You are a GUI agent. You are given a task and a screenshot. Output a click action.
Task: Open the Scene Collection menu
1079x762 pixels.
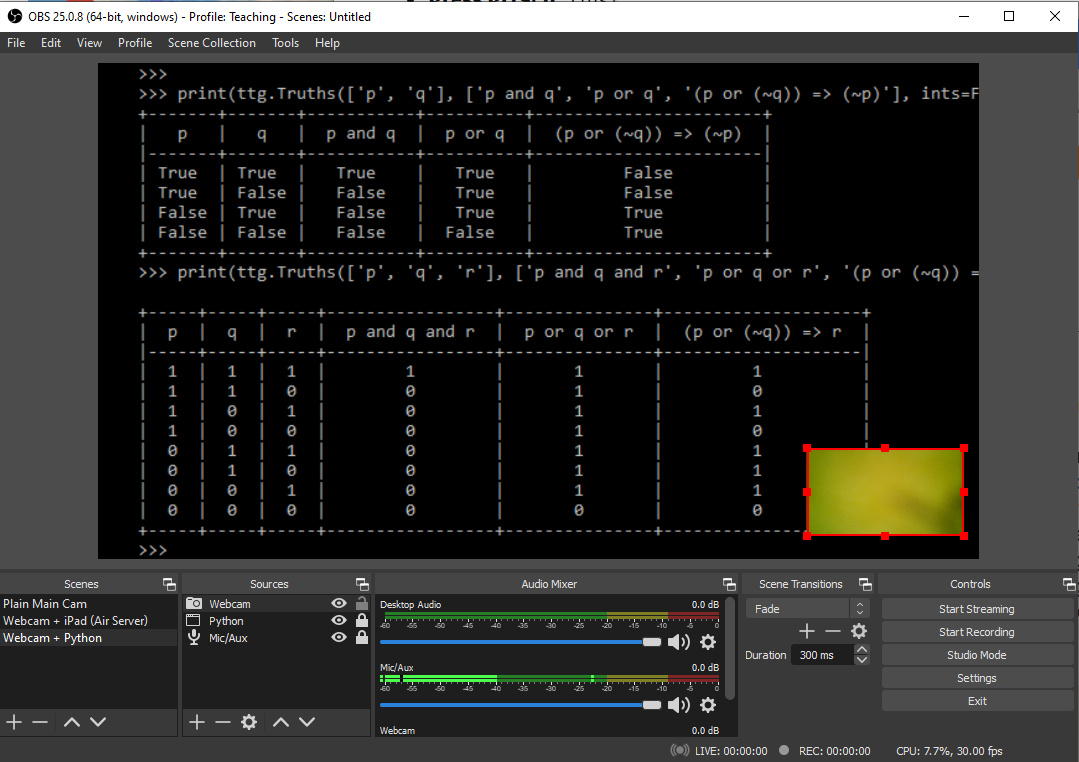point(211,43)
